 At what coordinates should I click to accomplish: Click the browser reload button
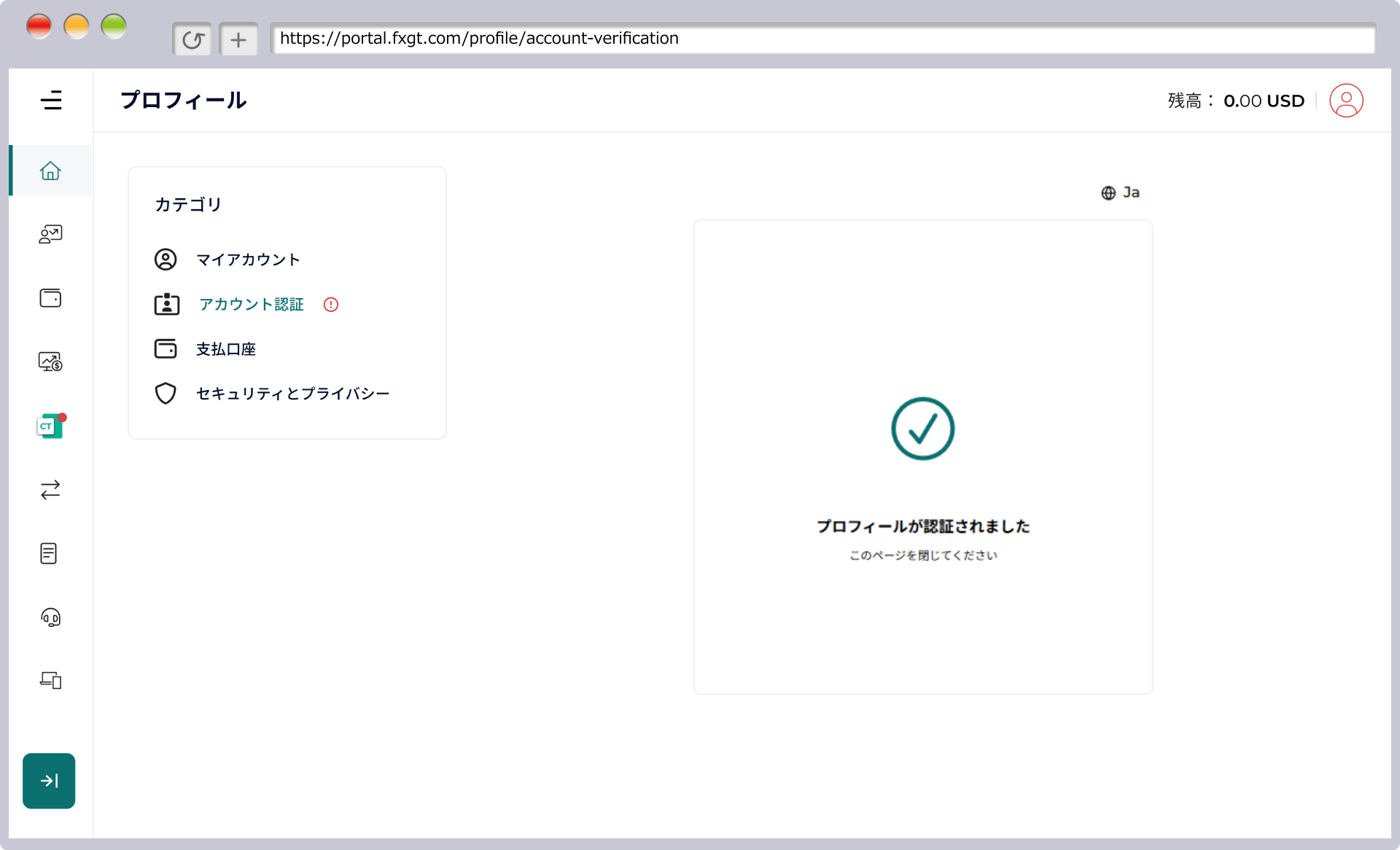point(192,39)
